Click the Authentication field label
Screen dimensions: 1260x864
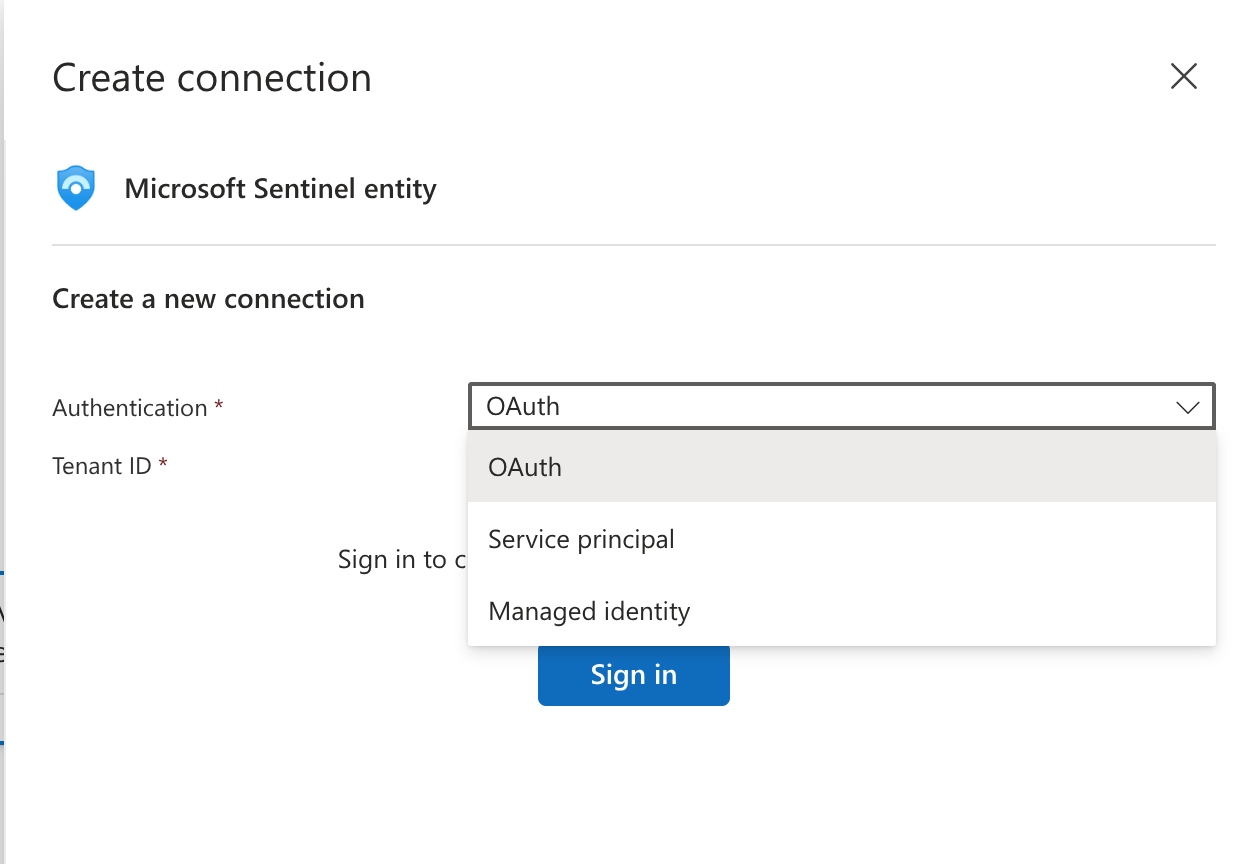pos(129,408)
